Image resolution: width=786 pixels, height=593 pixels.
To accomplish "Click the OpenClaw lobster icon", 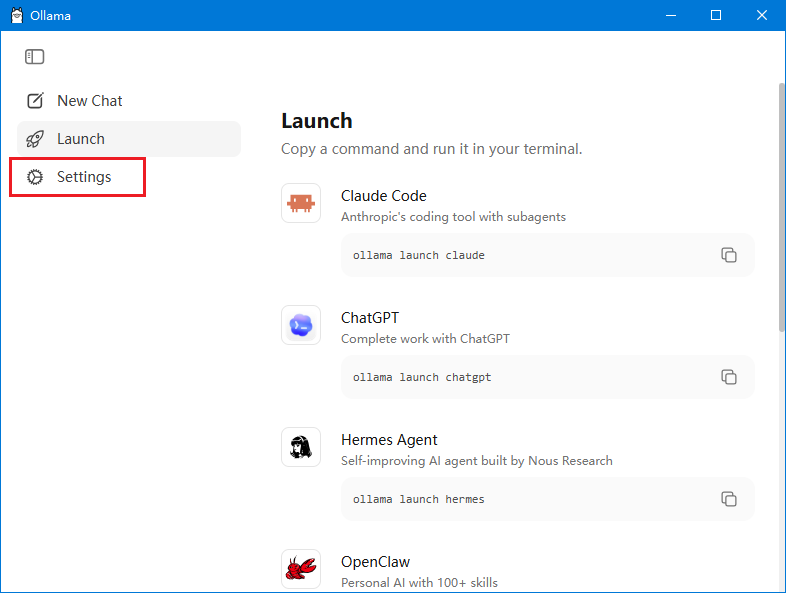I will point(301,569).
